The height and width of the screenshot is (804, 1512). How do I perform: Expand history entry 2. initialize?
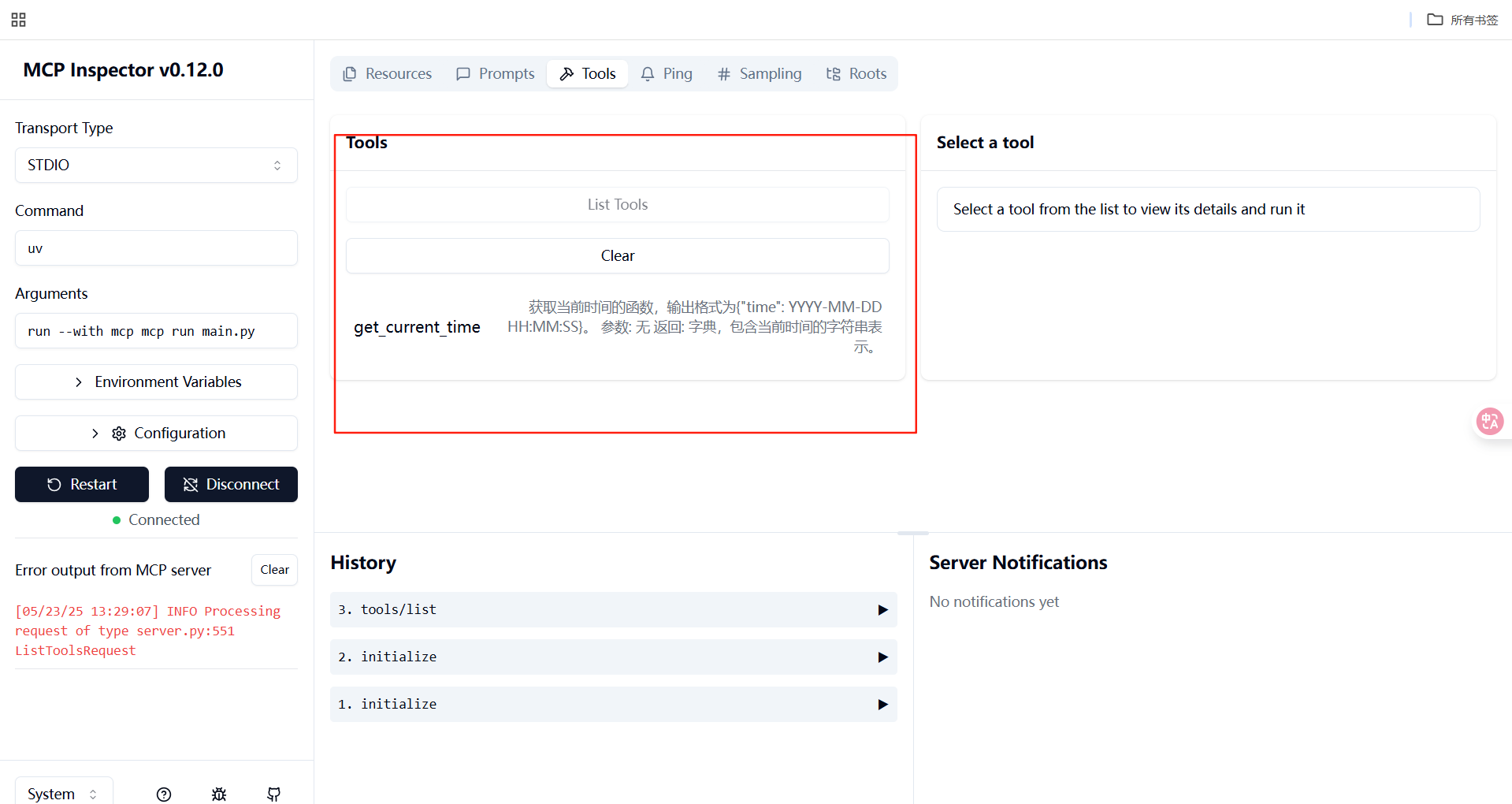(614, 657)
